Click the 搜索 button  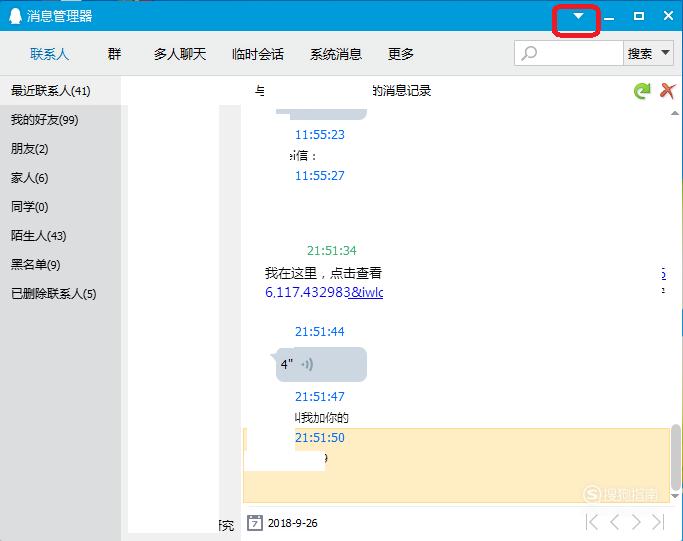point(640,54)
